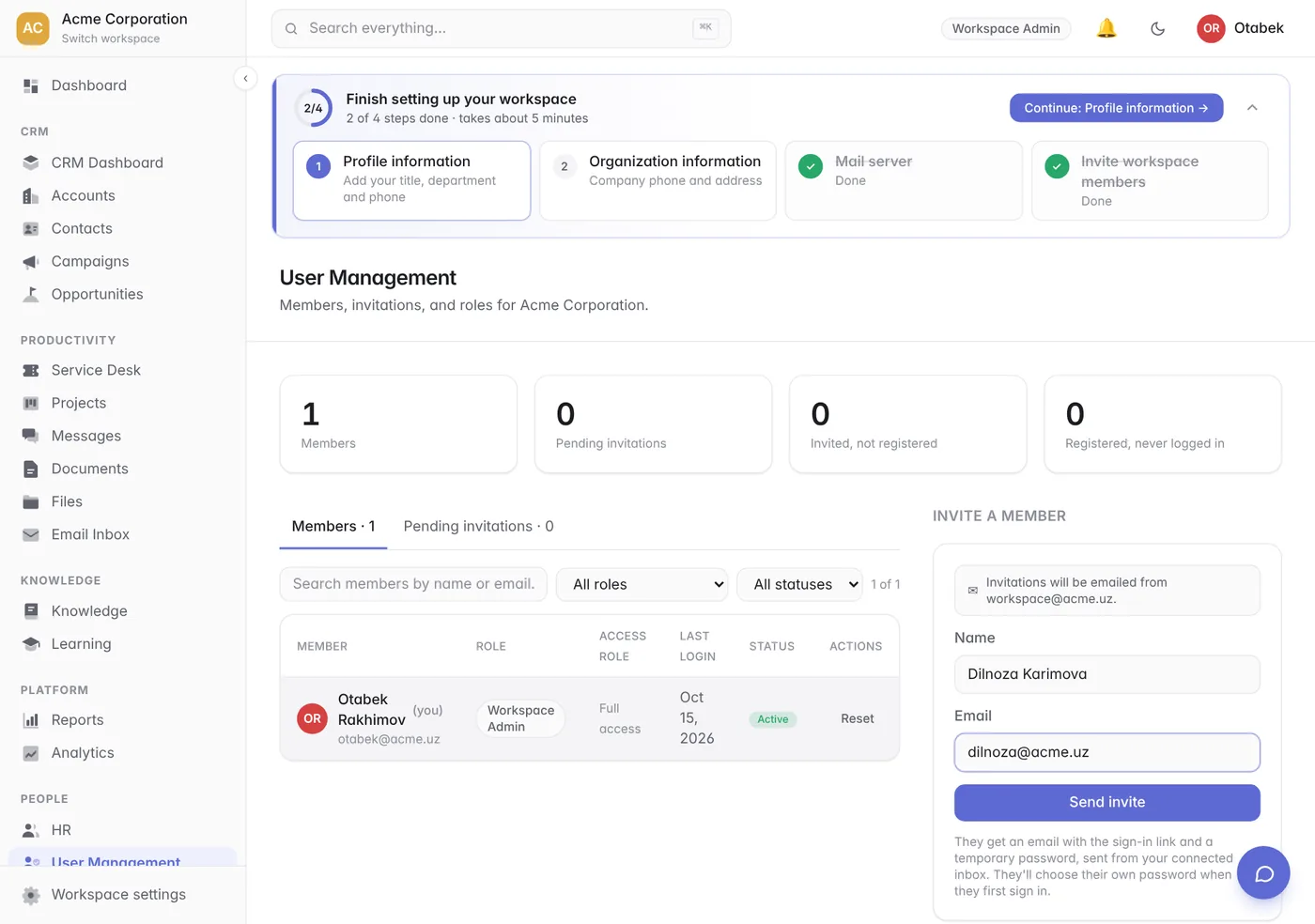This screenshot has width=1315, height=924.
Task: Click the Projects board icon
Action: (31, 403)
